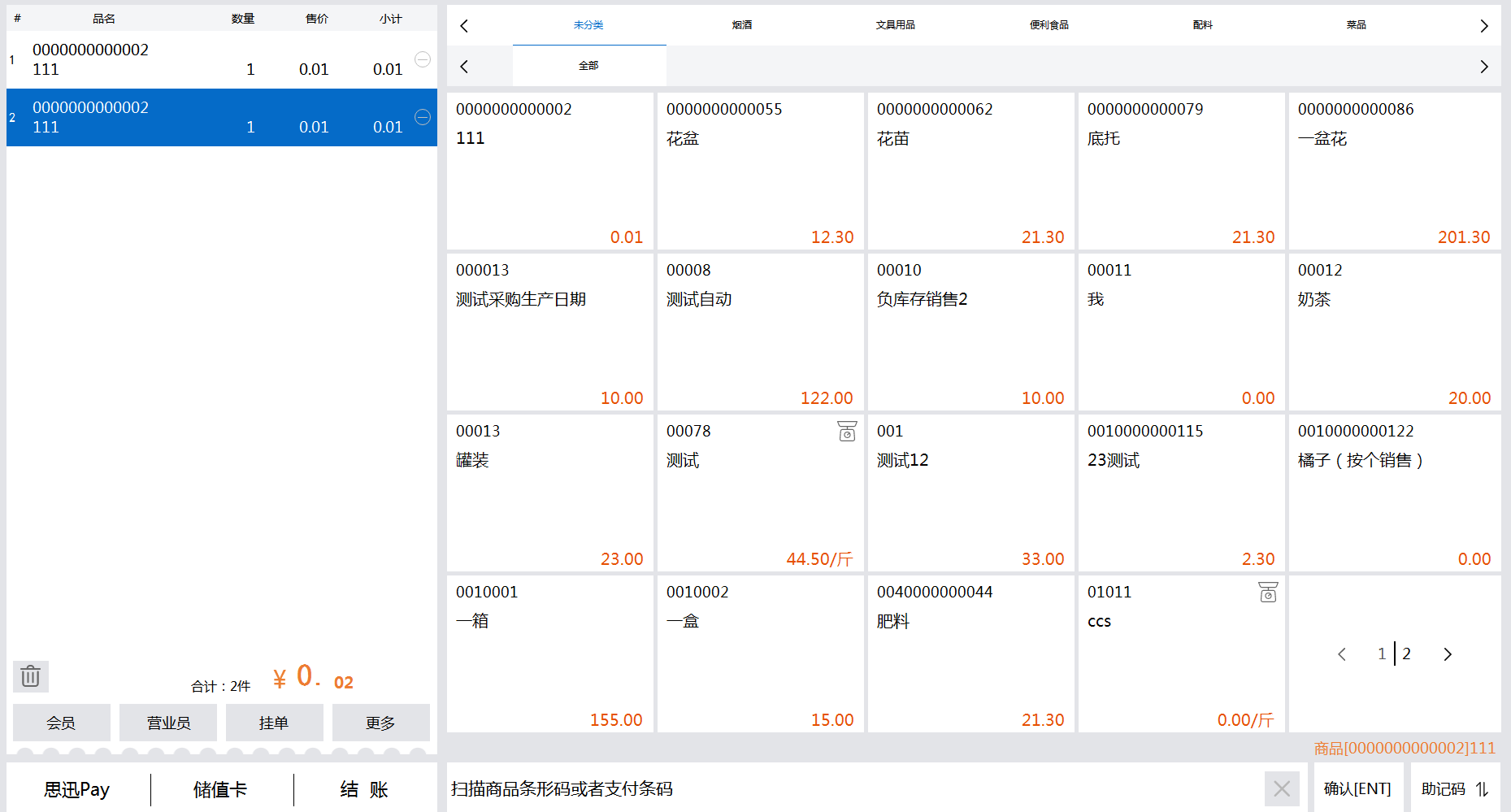This screenshot has width=1511, height=812.
Task: Switch to the 便利食品 category tab
Action: tap(1049, 25)
